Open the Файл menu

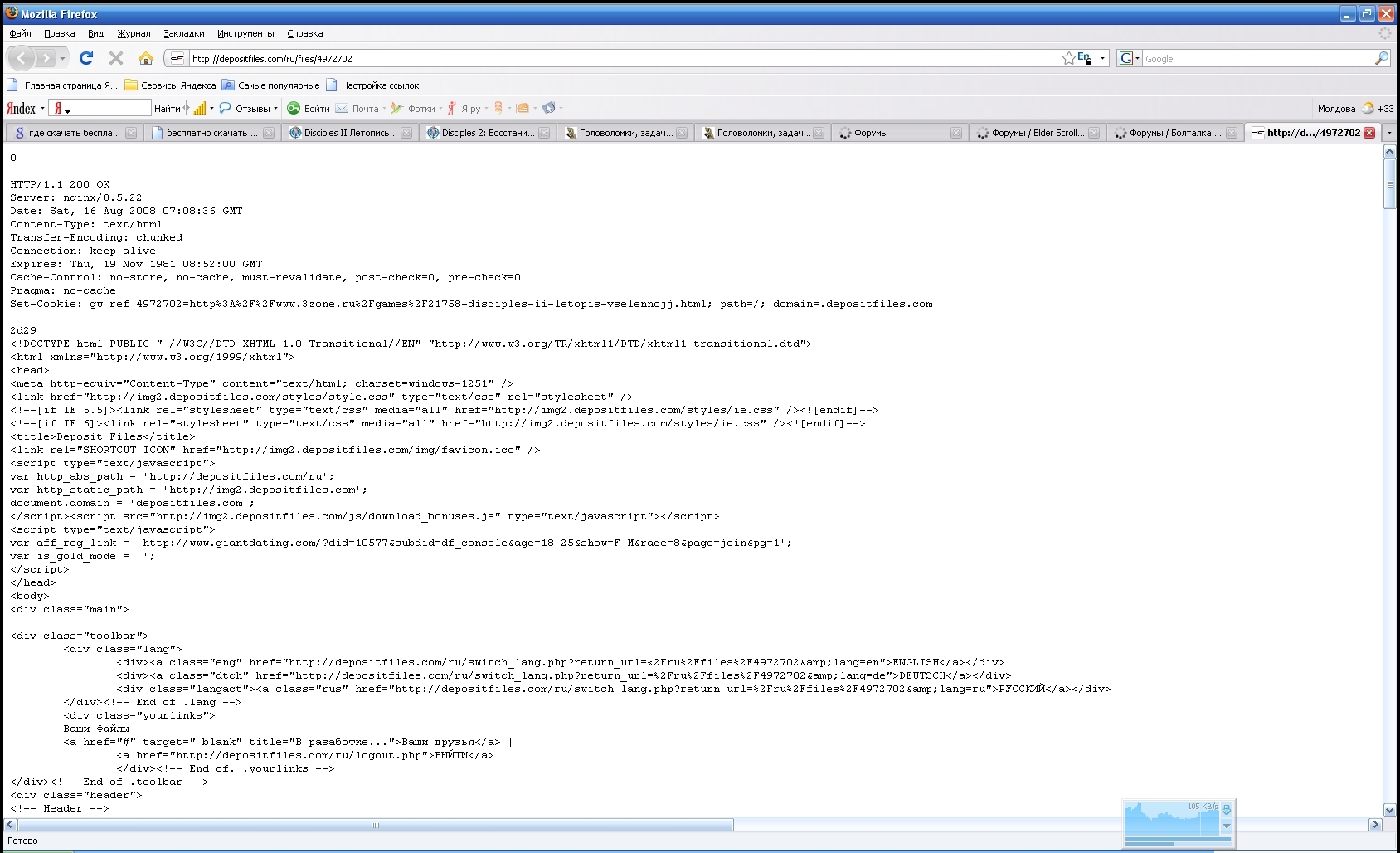(21, 33)
